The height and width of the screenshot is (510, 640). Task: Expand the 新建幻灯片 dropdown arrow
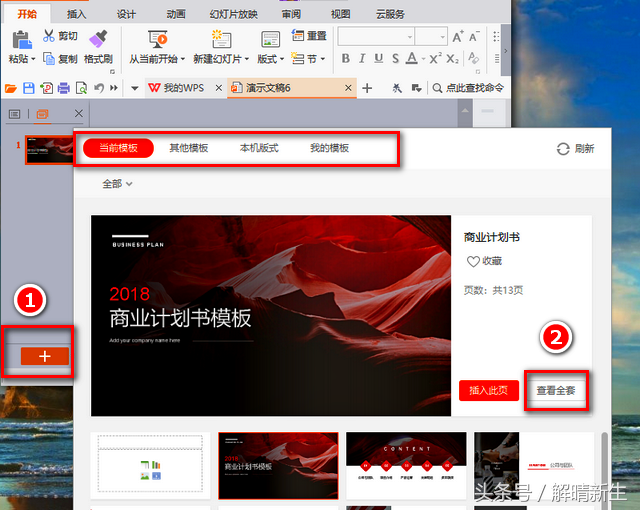[247, 59]
